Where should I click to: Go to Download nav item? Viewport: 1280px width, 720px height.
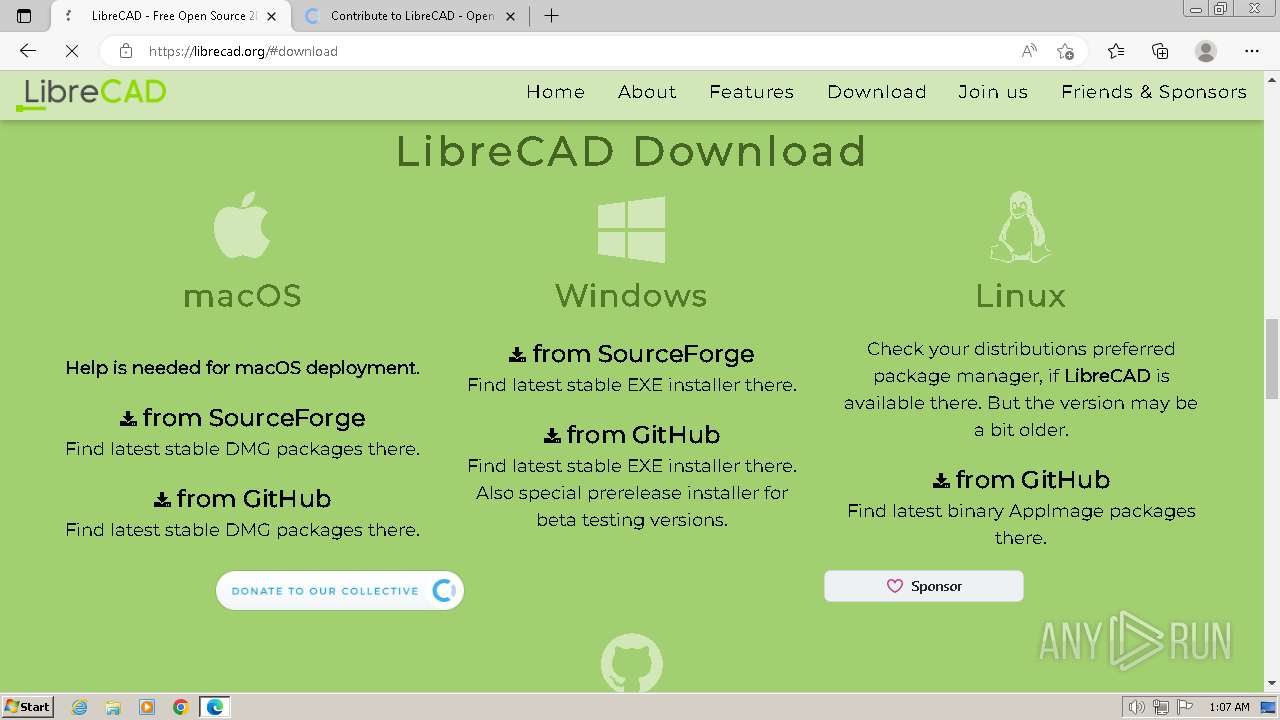click(x=877, y=92)
